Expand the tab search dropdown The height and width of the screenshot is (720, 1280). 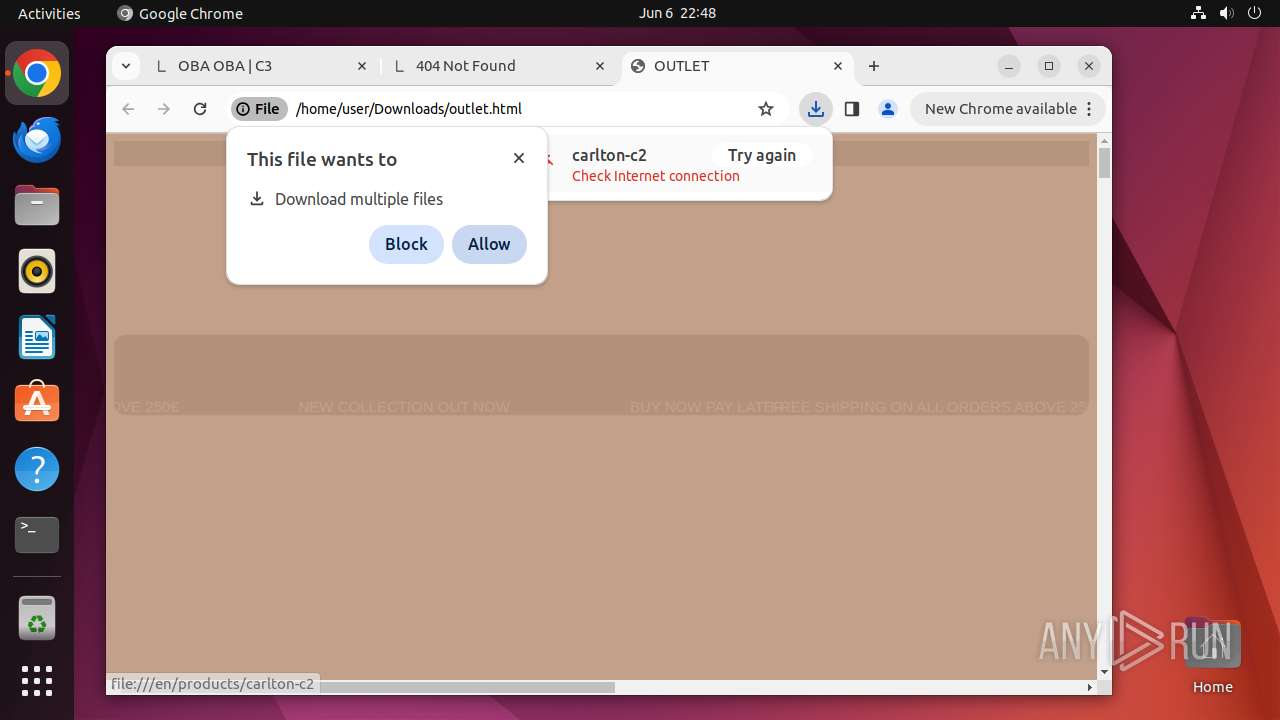pyautogui.click(x=125, y=66)
